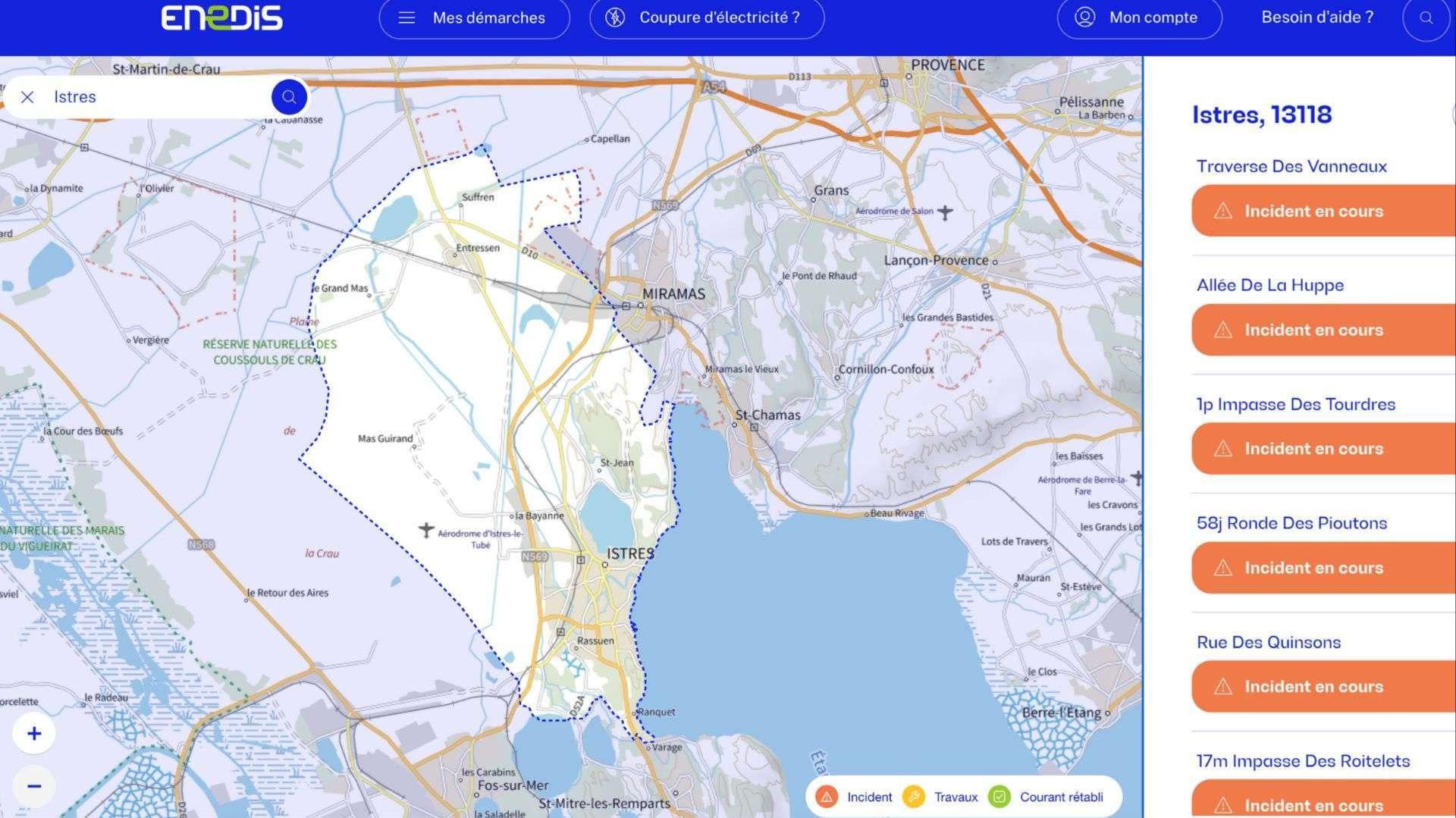The width and height of the screenshot is (1456, 818).
Task: Click the Courant rétabli legend text
Action: (1061, 797)
